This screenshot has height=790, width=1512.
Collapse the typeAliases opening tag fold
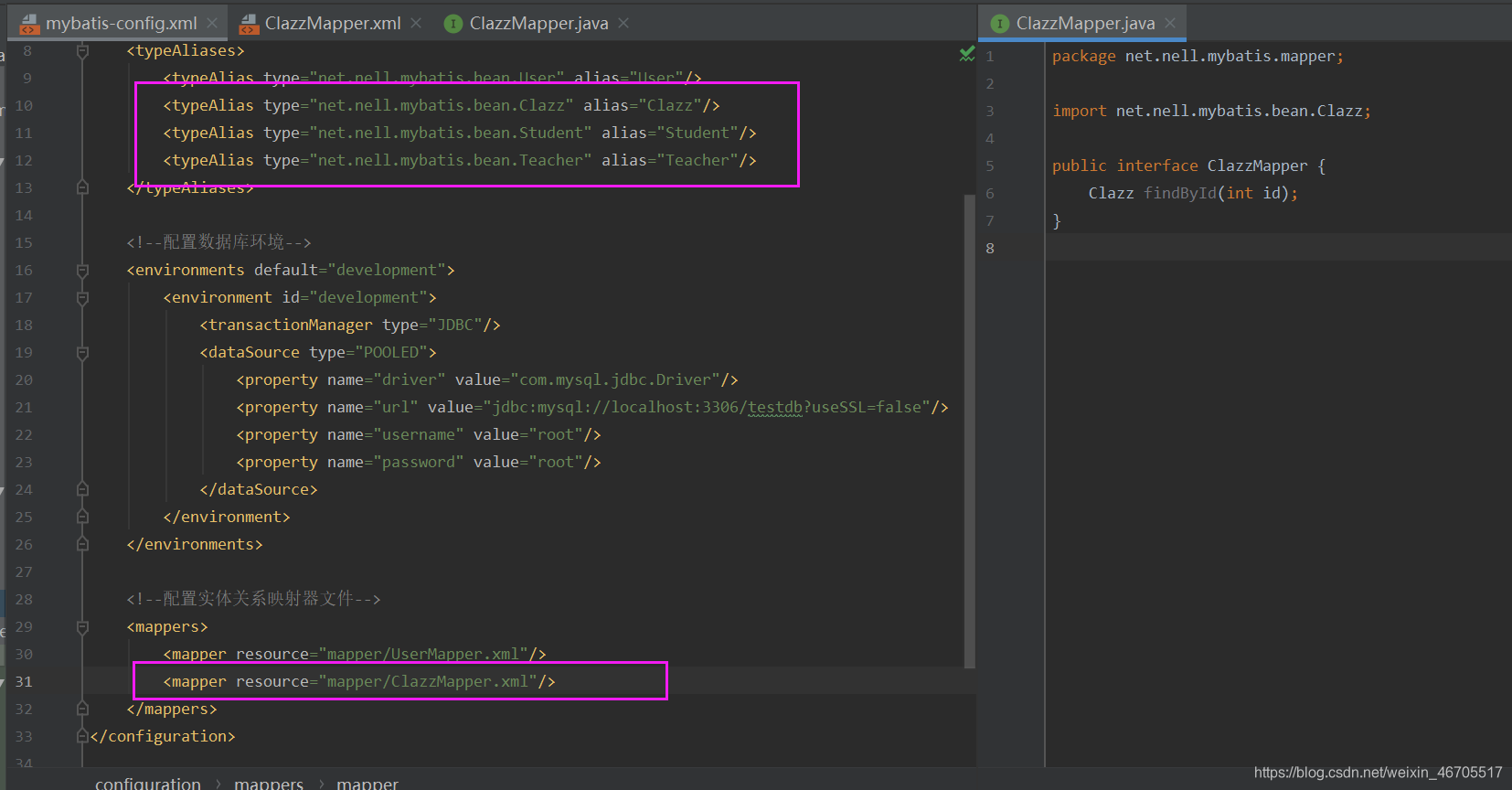tap(82, 51)
